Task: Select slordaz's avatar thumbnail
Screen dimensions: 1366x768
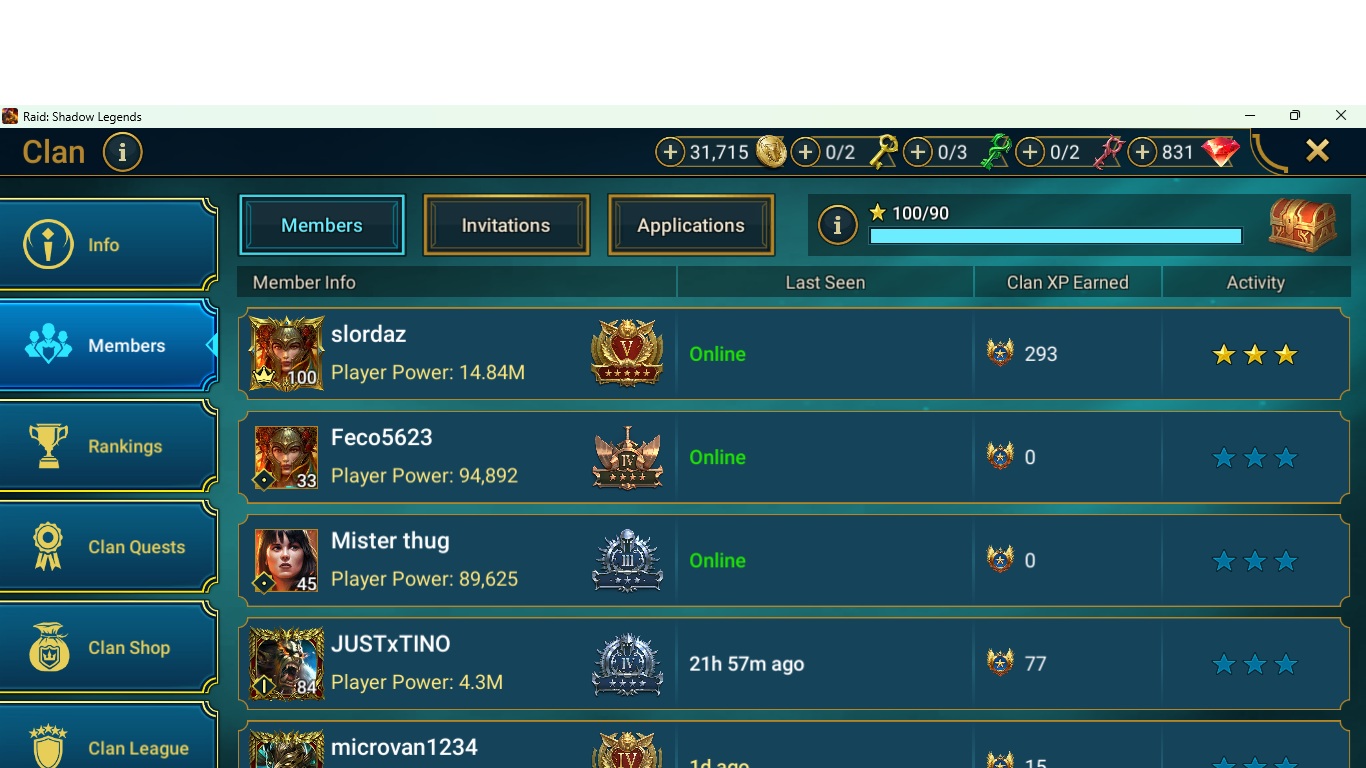Action: pyautogui.click(x=287, y=354)
